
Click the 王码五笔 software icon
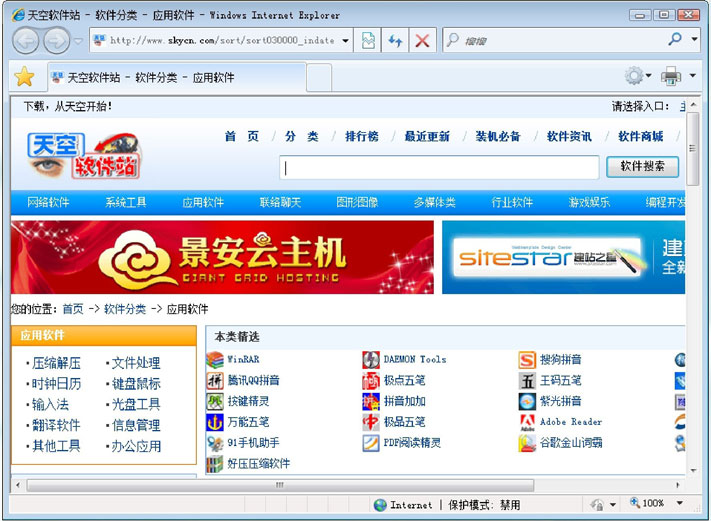527,381
